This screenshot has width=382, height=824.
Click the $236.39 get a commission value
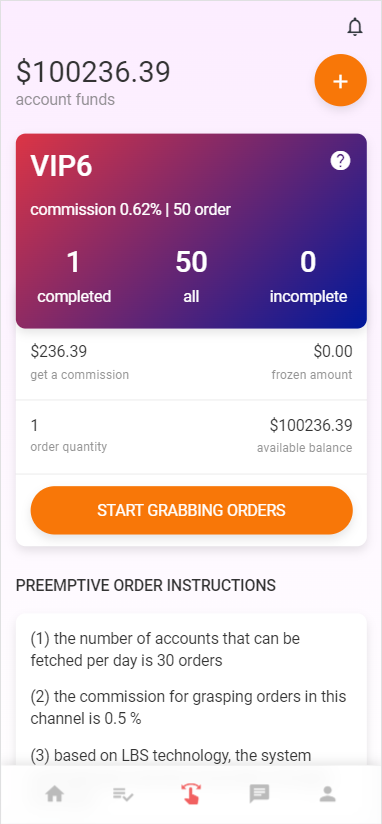pos(59,352)
